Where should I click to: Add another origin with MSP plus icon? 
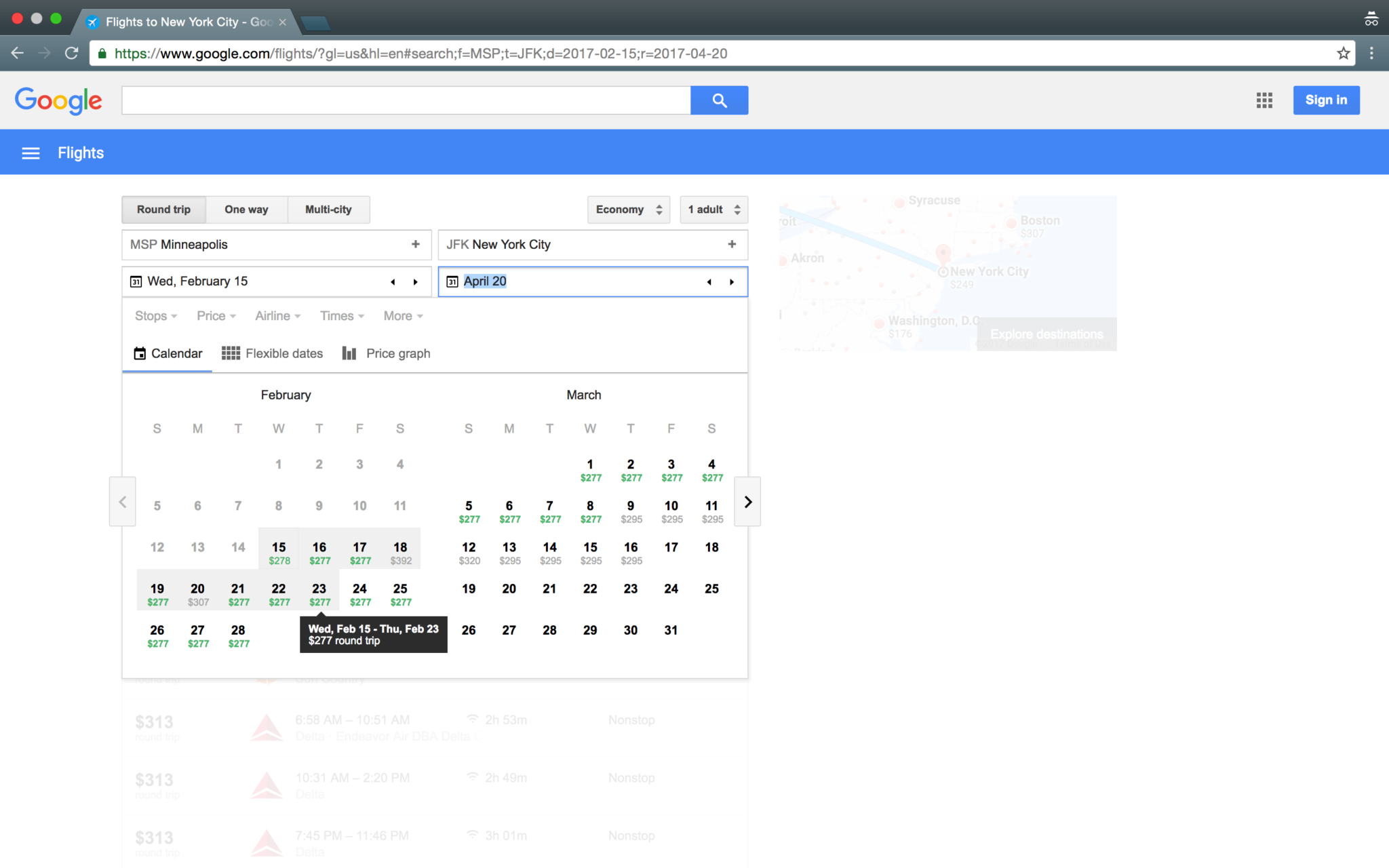[x=415, y=244]
